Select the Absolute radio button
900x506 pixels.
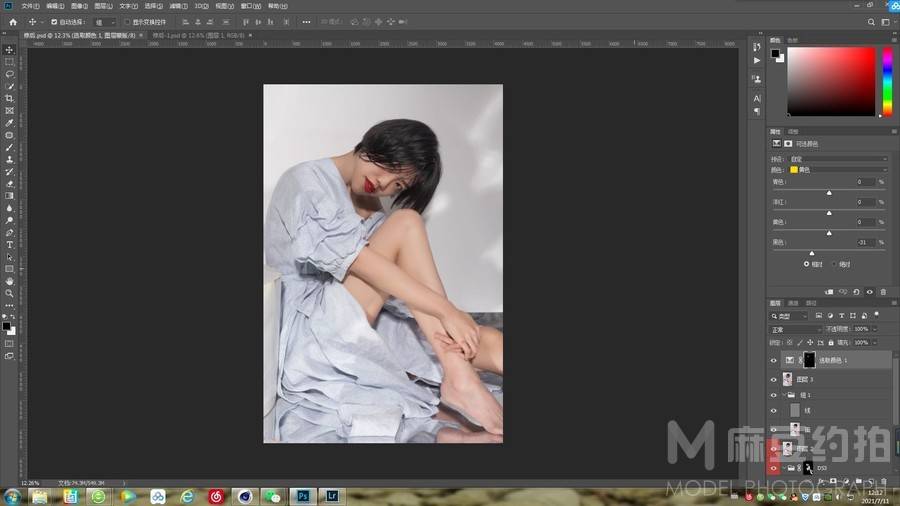click(834, 264)
